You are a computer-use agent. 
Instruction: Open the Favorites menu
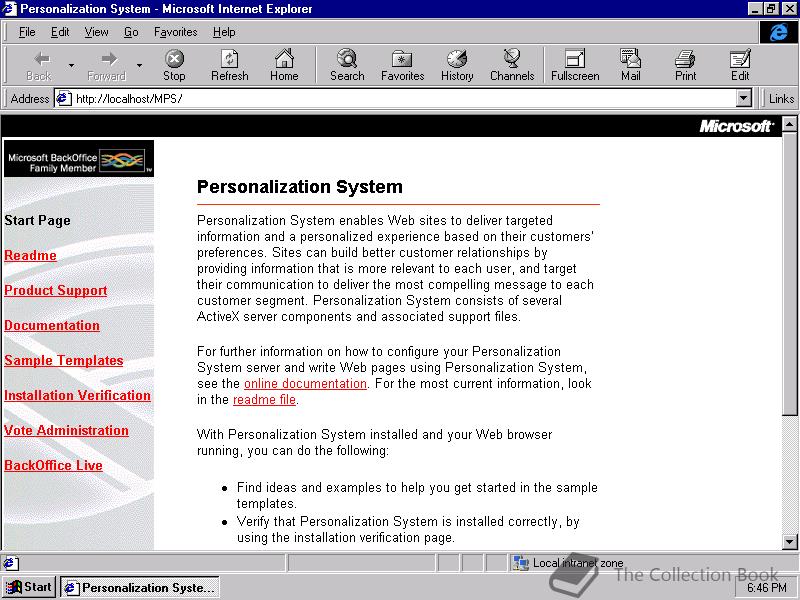[x=176, y=32]
